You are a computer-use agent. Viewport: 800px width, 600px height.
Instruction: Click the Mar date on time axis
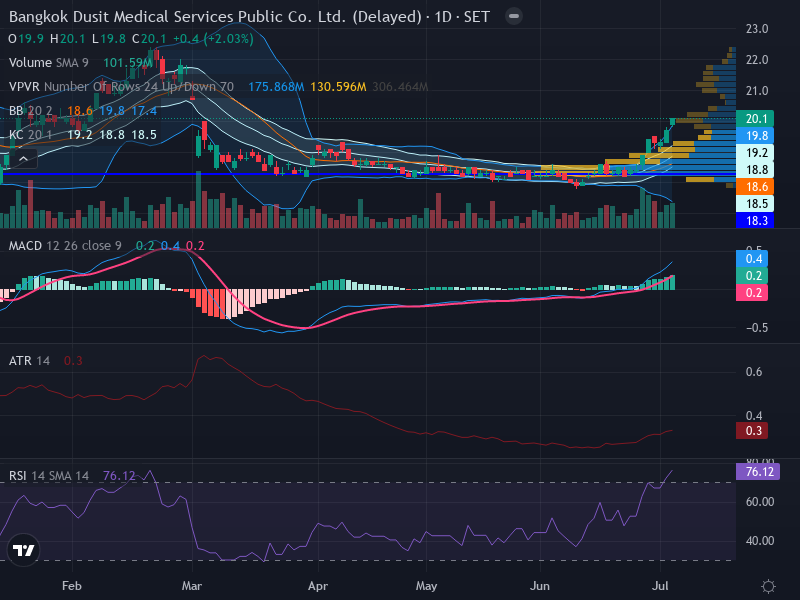192,586
